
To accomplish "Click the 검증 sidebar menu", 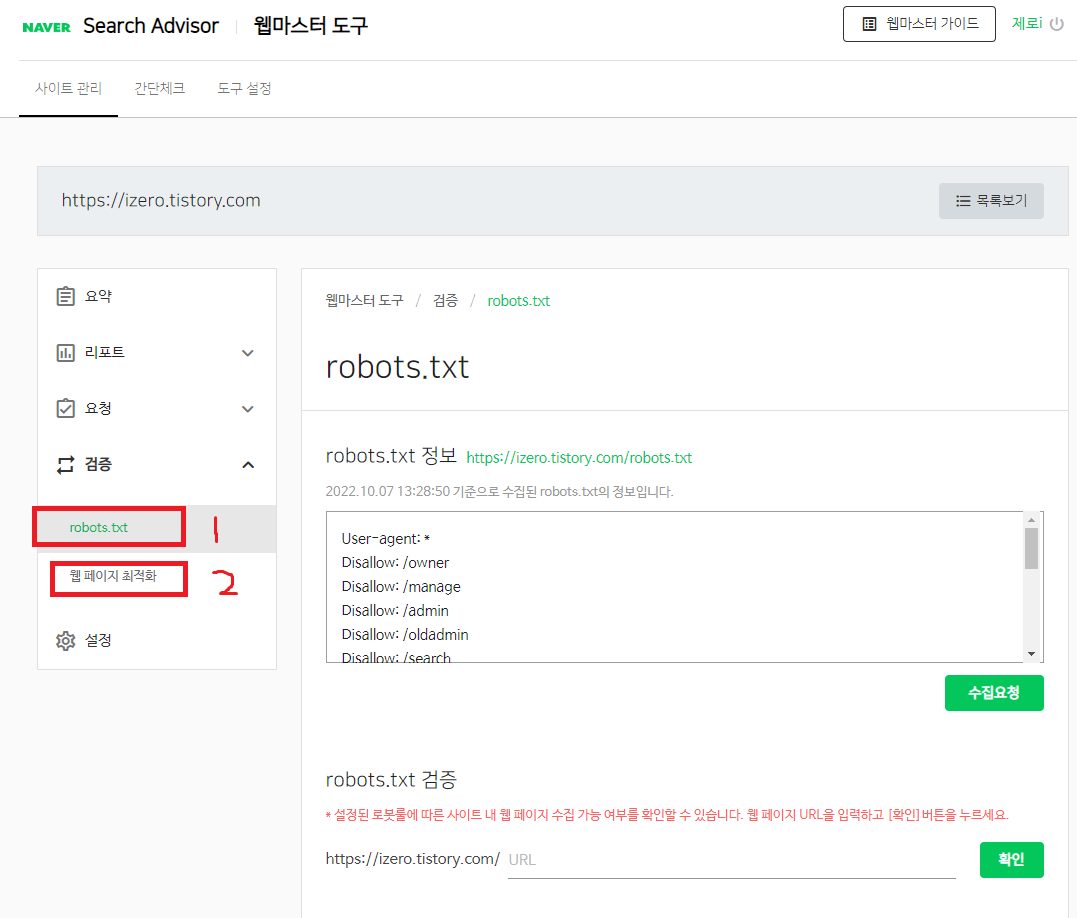I will coord(157,465).
